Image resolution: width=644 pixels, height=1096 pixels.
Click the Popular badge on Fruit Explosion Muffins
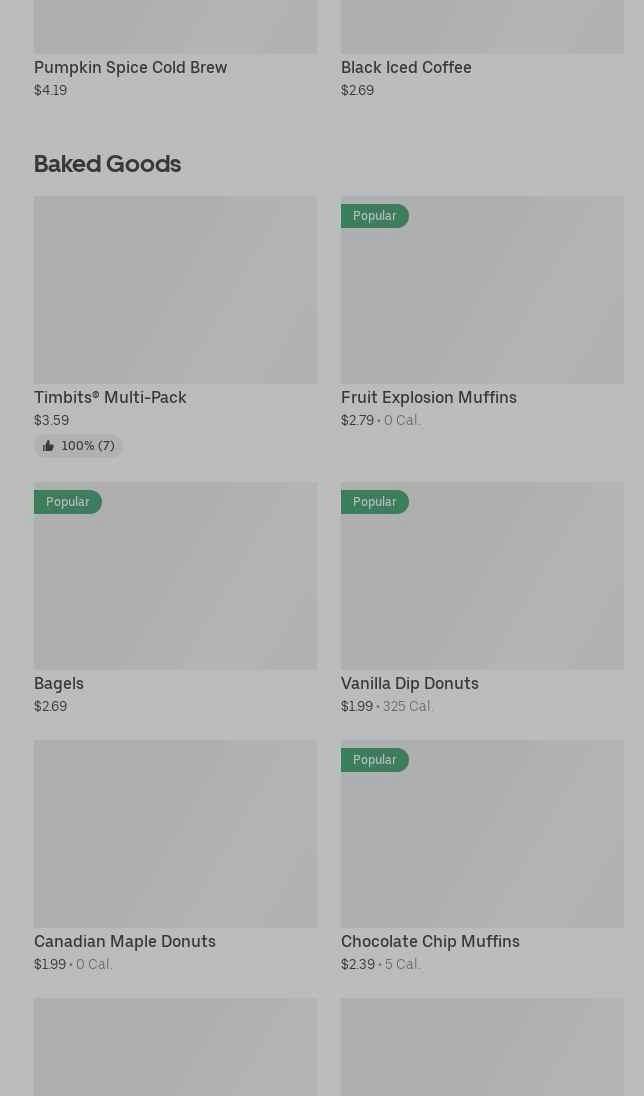pyautogui.click(x=375, y=216)
